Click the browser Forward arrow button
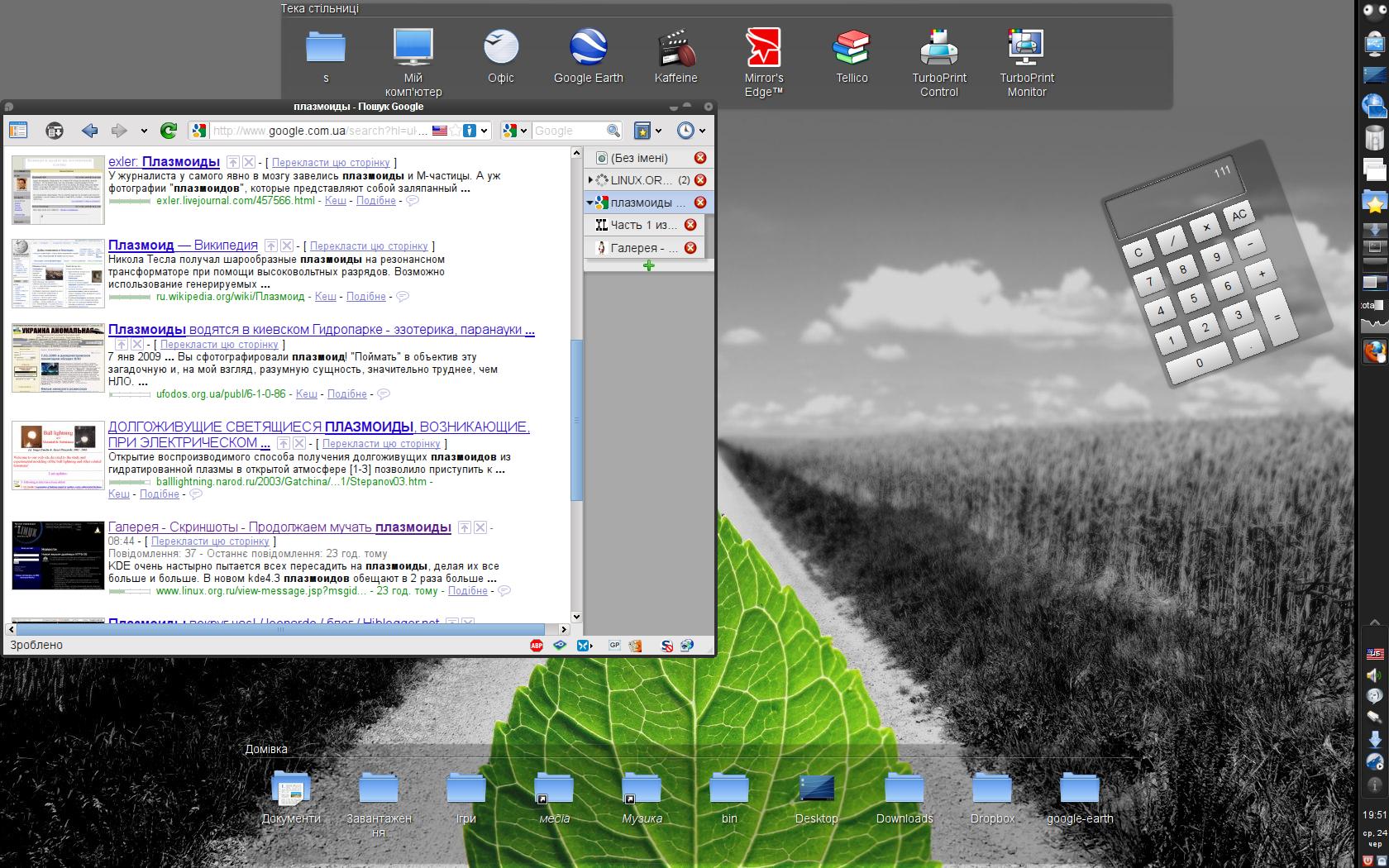 [119, 131]
